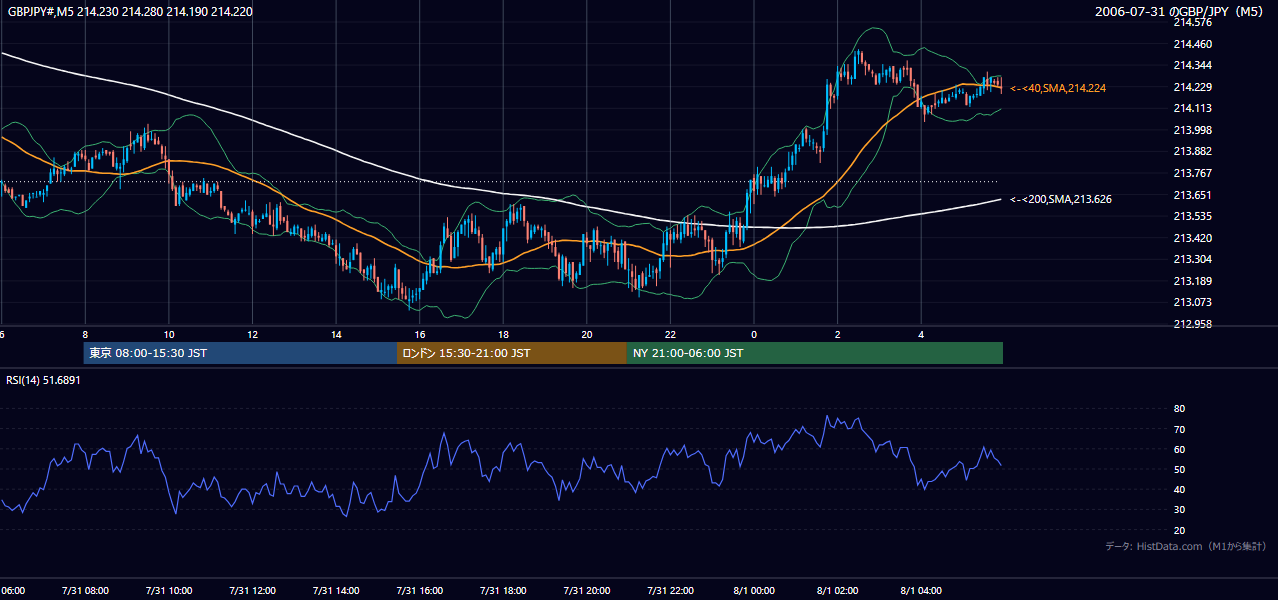Click the 213.767 price axis label

pyautogui.click(x=1192, y=173)
